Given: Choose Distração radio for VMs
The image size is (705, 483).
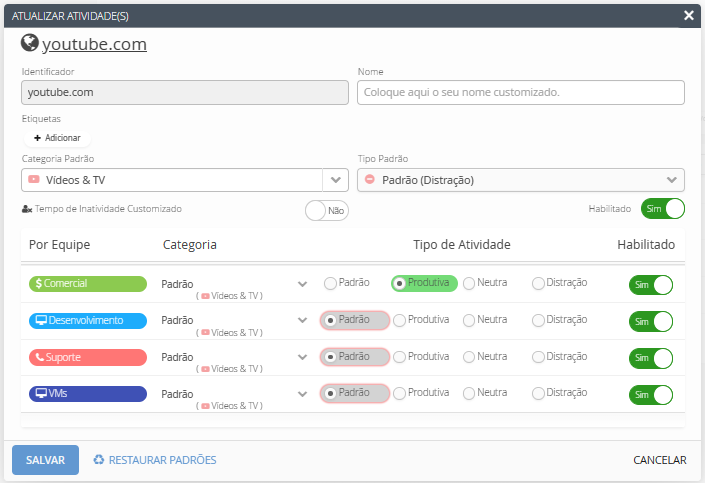Looking at the screenshot, I should [538, 394].
